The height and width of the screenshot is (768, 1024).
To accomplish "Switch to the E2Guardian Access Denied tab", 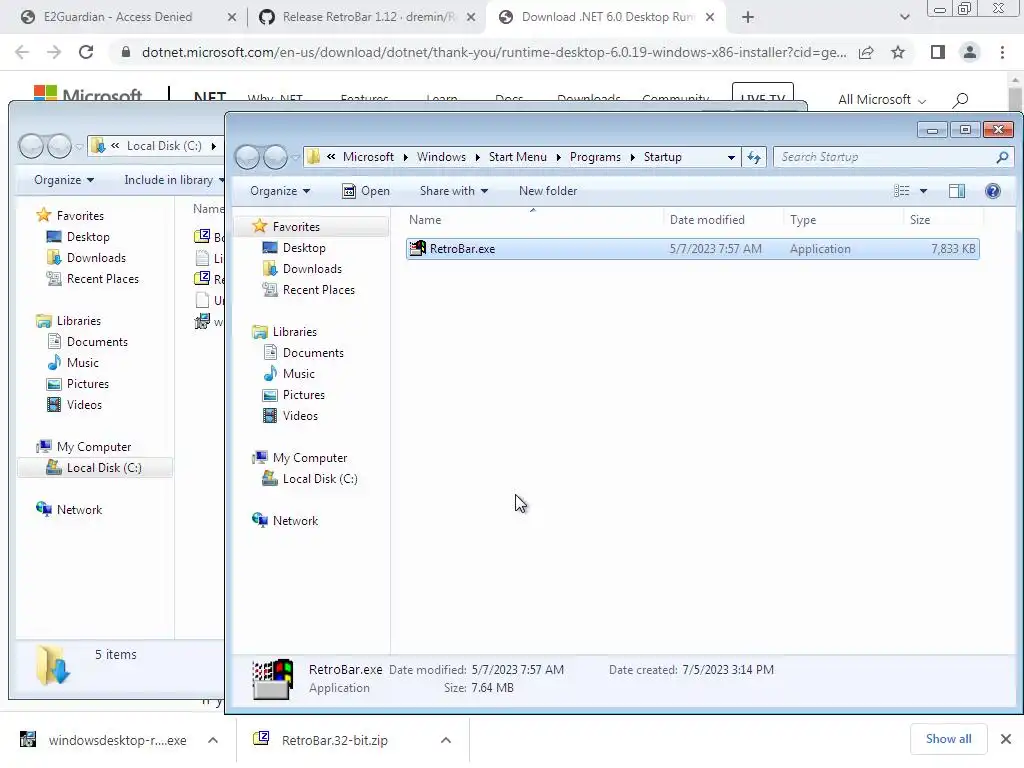I will pyautogui.click(x=118, y=17).
